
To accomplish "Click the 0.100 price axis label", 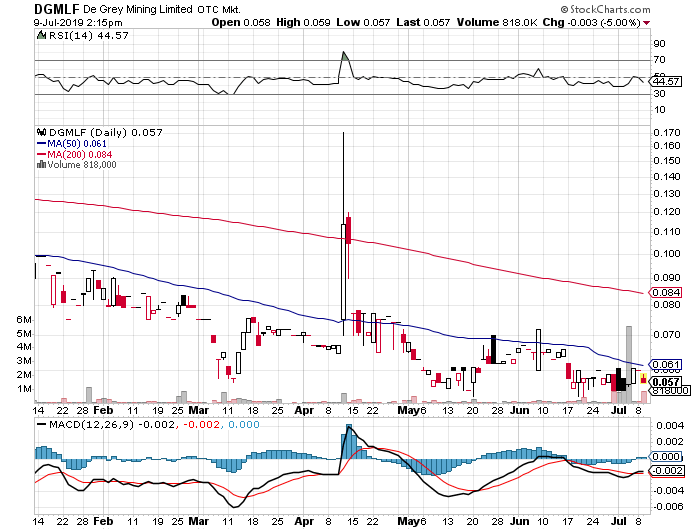I will pyautogui.click(x=667, y=254).
